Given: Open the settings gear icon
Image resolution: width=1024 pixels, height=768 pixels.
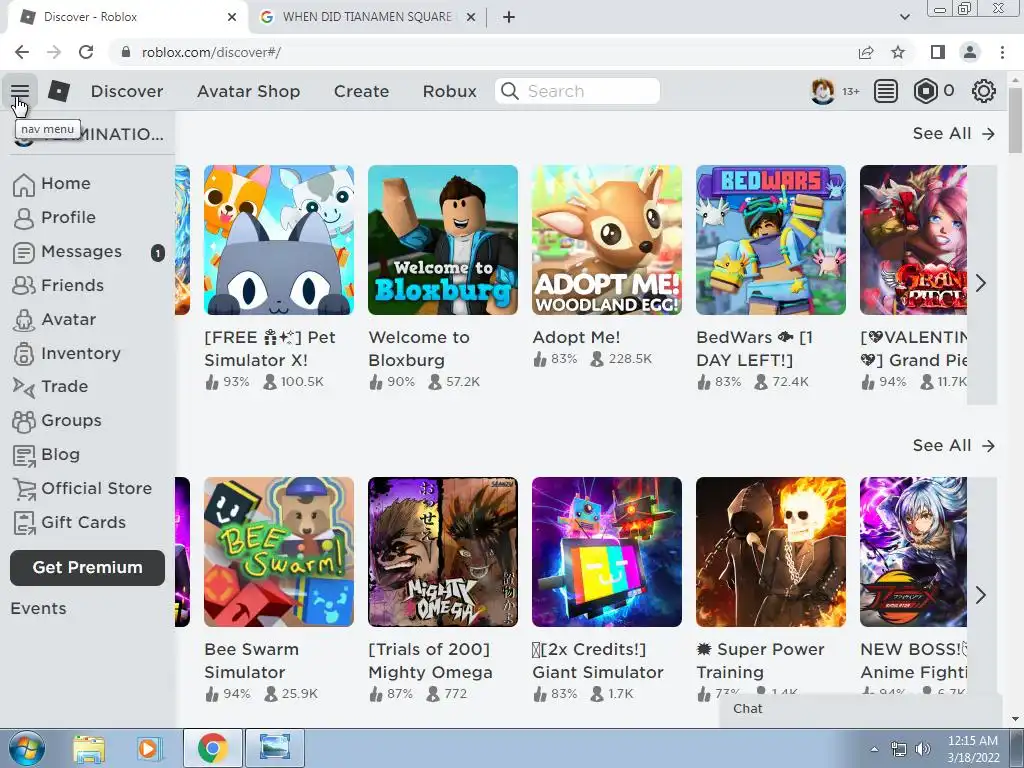Looking at the screenshot, I should pos(984,91).
